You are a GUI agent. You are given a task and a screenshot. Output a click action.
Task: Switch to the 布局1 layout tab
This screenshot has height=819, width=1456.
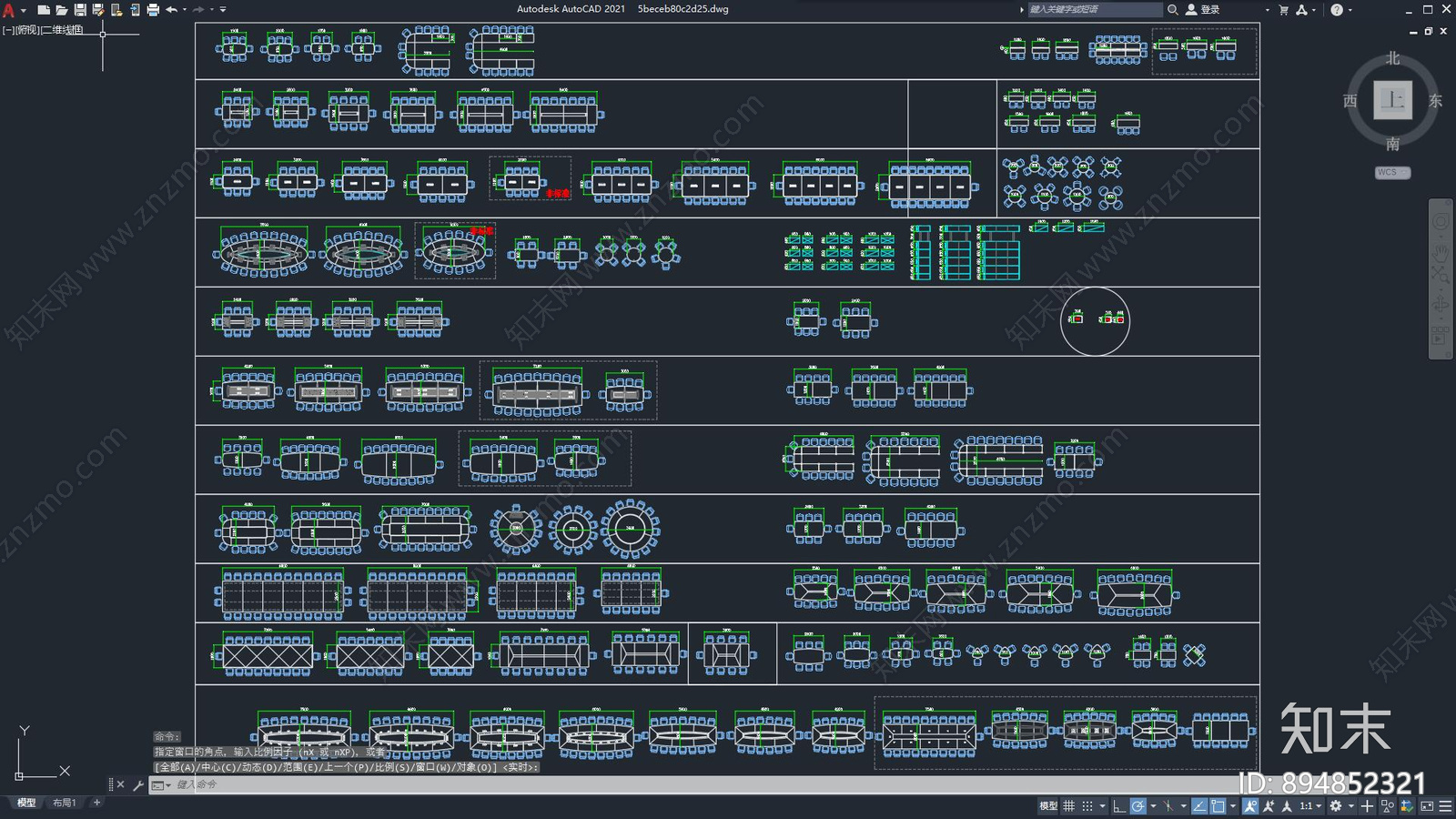coord(64,803)
